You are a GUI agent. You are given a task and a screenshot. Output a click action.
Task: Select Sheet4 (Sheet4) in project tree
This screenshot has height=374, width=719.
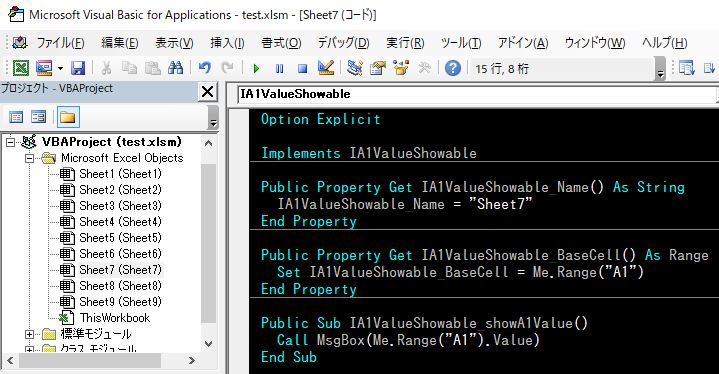tap(120, 222)
